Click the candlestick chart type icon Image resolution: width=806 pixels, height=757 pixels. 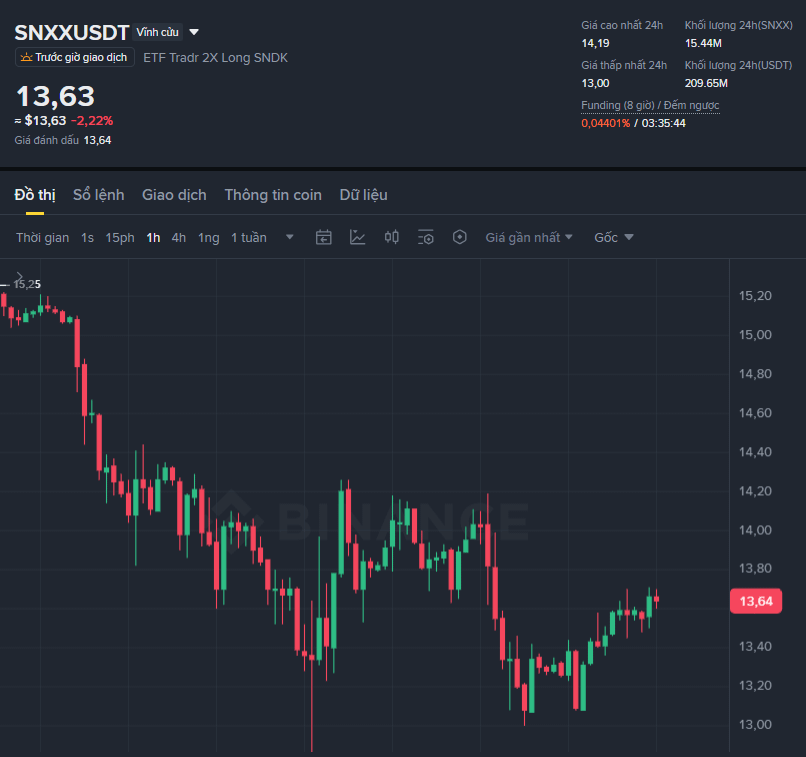click(392, 237)
